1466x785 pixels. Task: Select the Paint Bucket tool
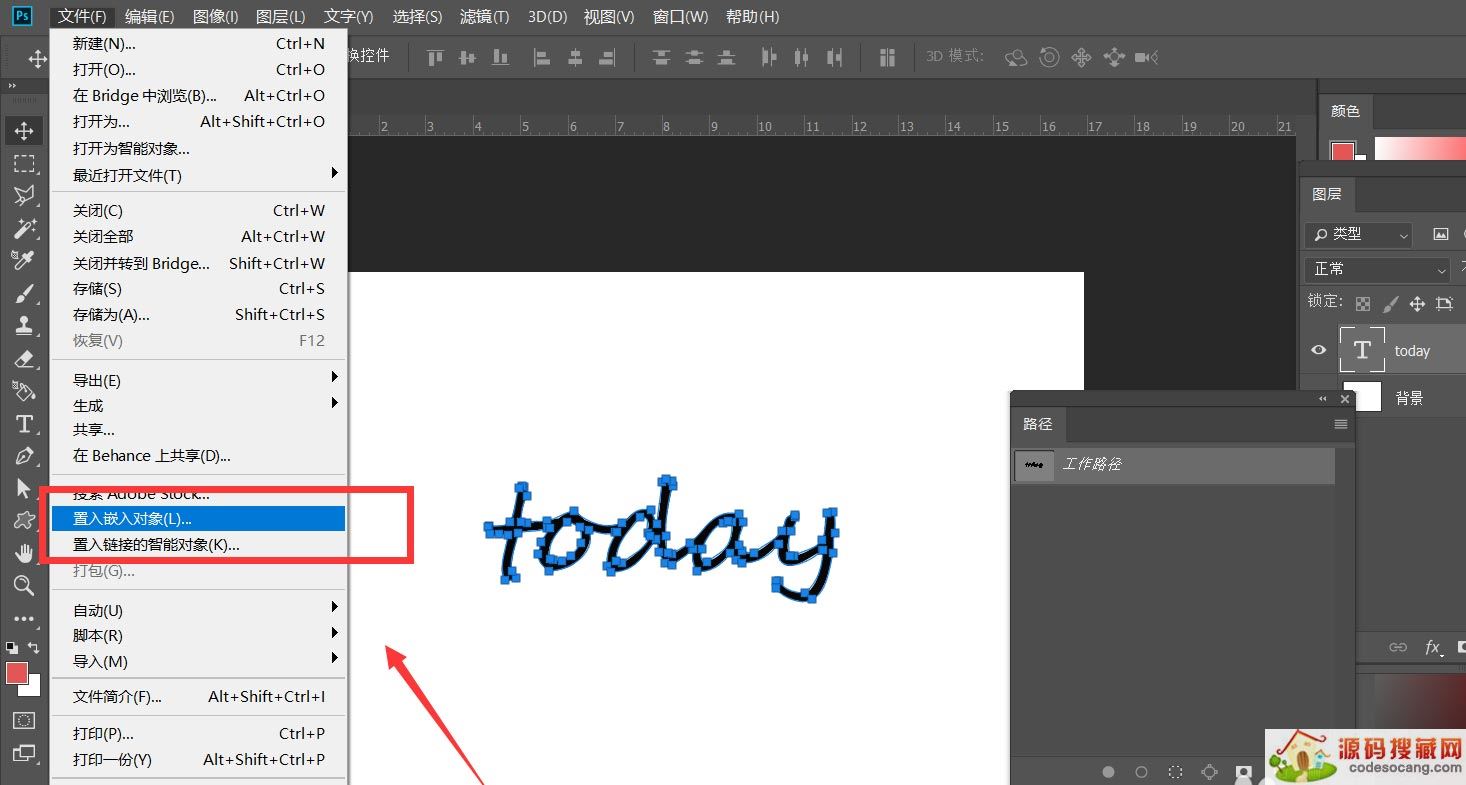coord(24,390)
